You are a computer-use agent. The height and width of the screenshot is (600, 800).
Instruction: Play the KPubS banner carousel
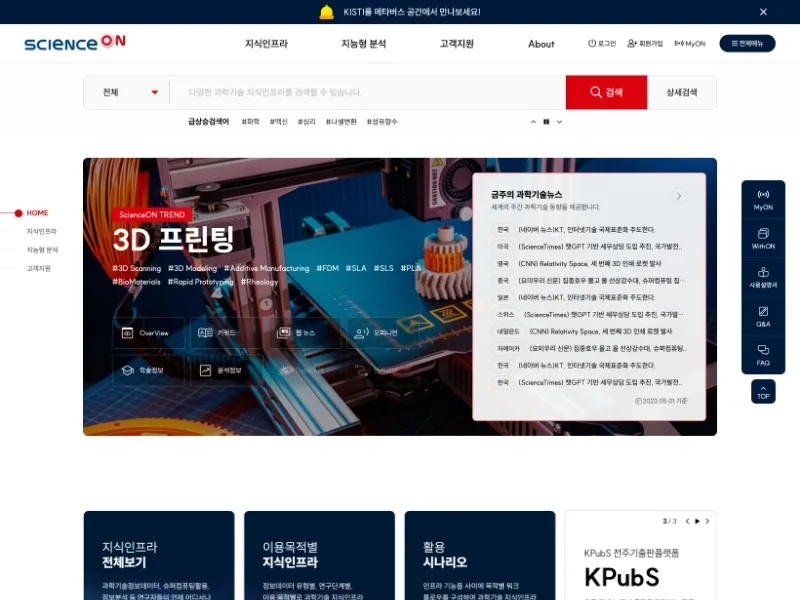tap(697, 521)
